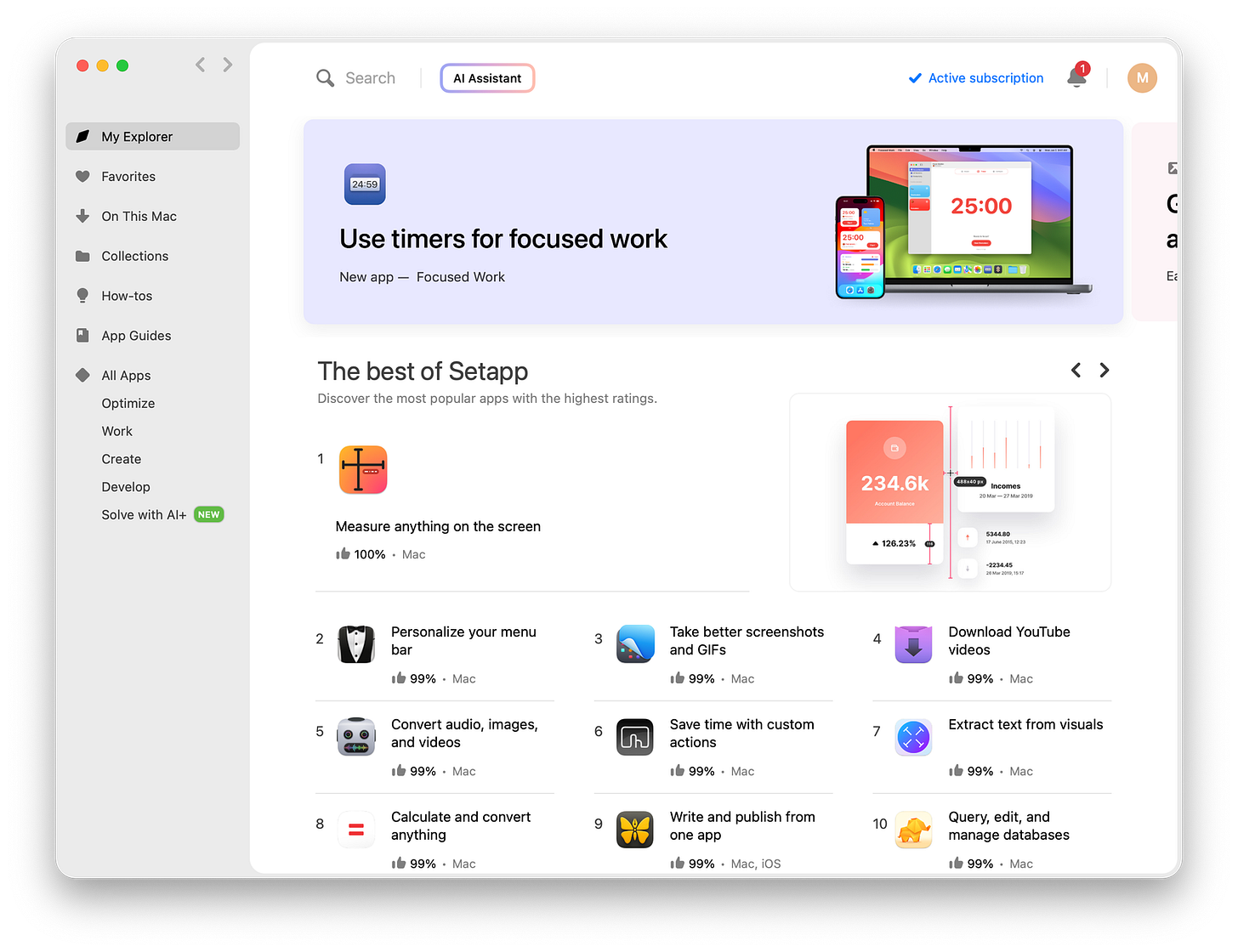Open App Guides in the sidebar

(136, 336)
